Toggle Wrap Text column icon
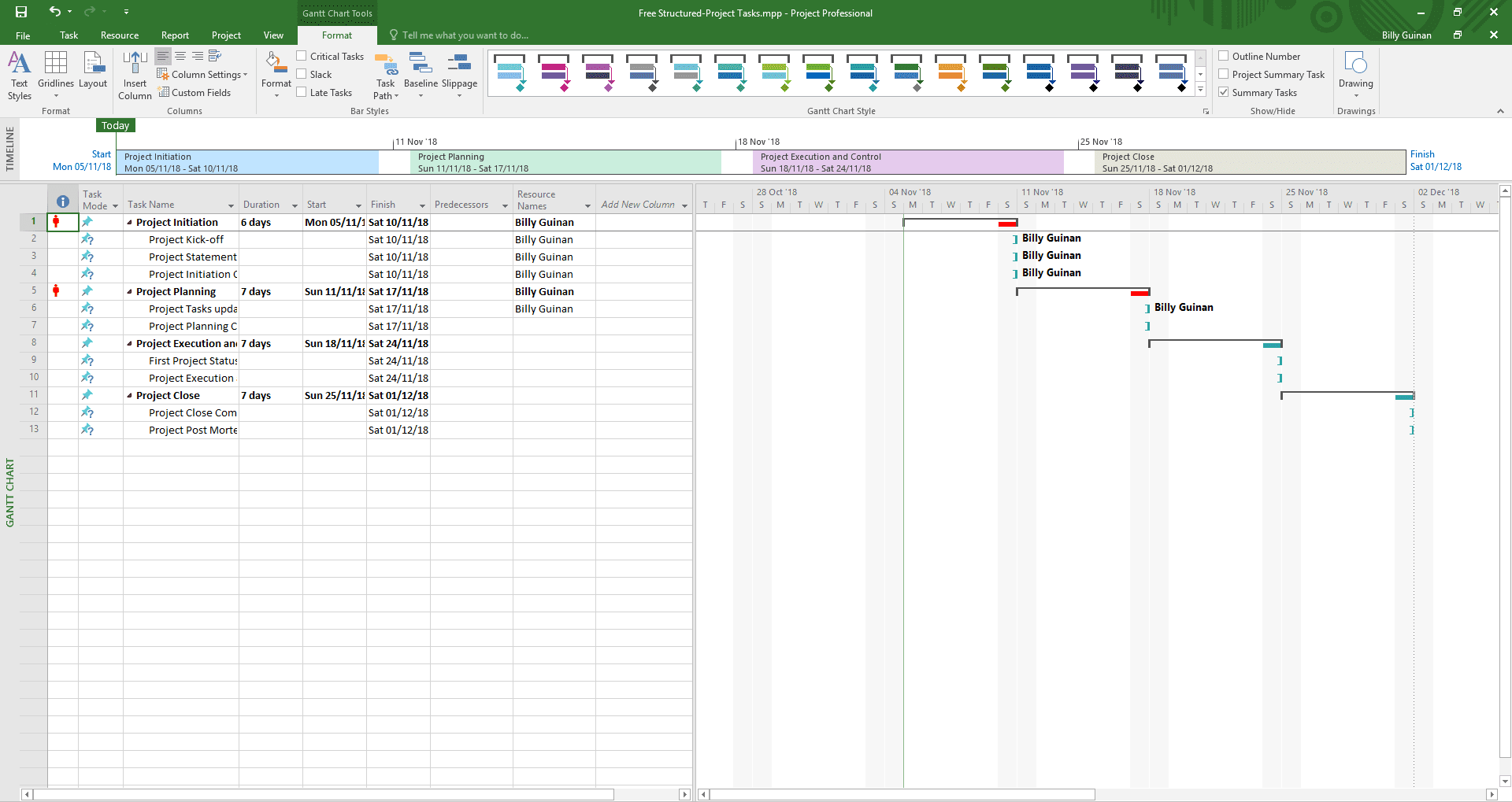1512x802 pixels. pyautogui.click(x=215, y=56)
